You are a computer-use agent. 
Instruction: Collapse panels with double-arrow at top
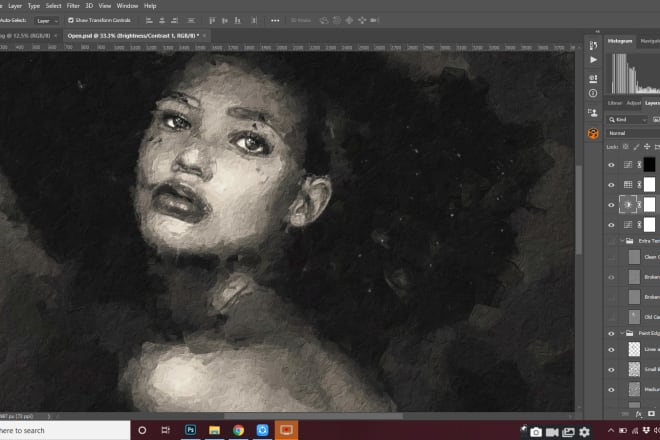pos(597,32)
